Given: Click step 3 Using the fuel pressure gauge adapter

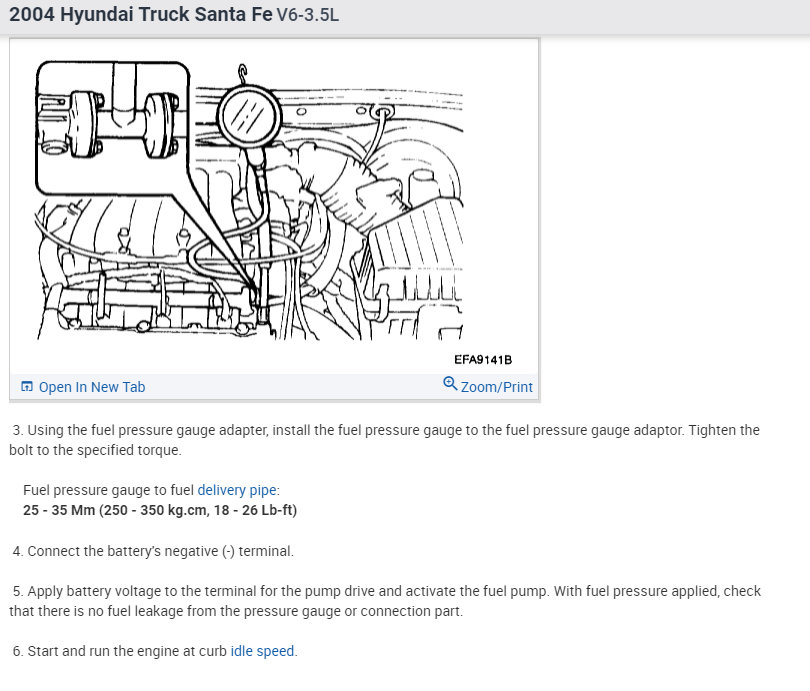Looking at the screenshot, I should (x=385, y=440).
